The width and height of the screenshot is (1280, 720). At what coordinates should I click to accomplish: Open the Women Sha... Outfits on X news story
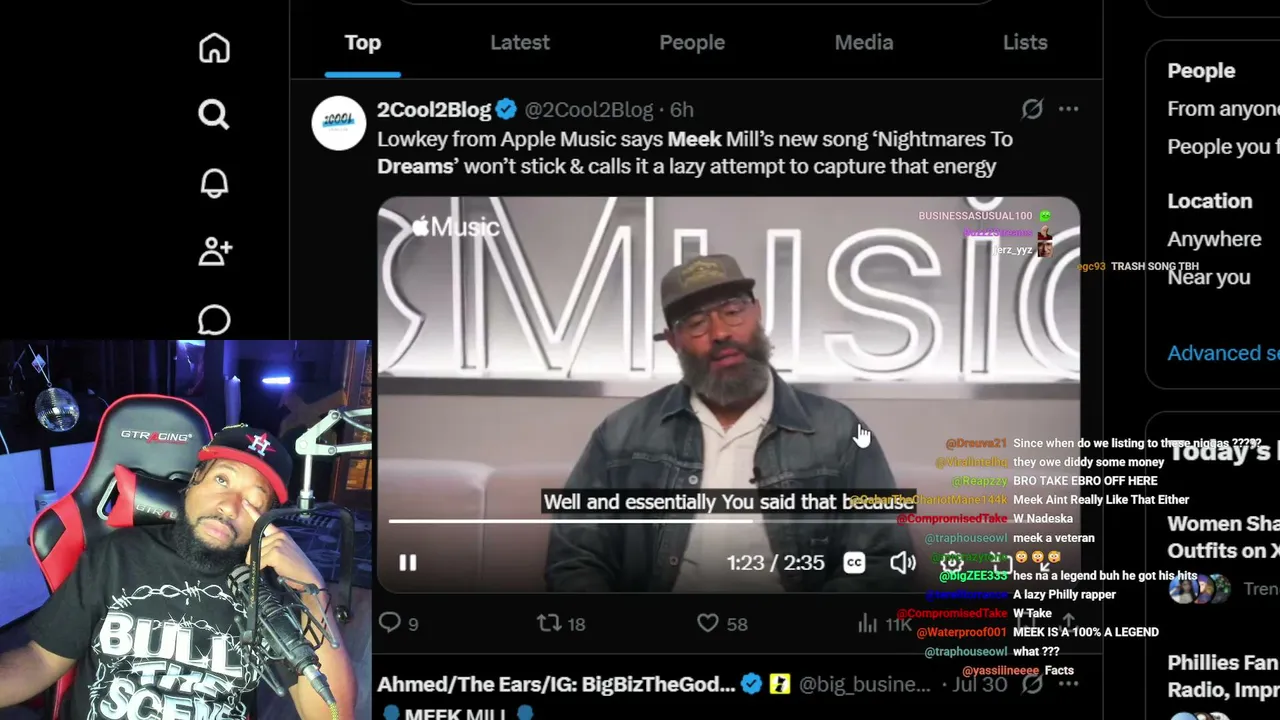[1223, 537]
